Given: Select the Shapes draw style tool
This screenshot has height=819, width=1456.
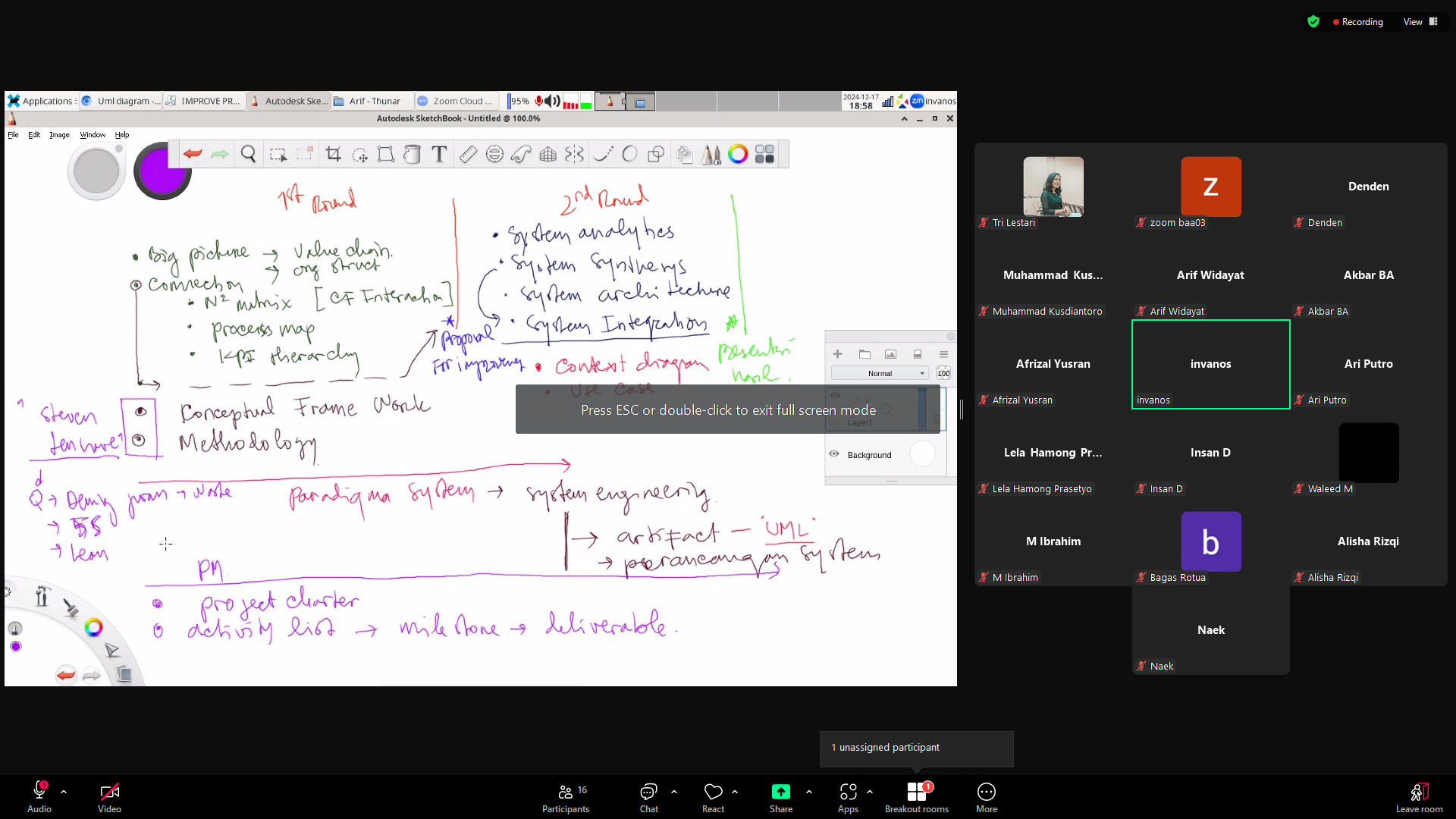Looking at the screenshot, I should (x=656, y=155).
